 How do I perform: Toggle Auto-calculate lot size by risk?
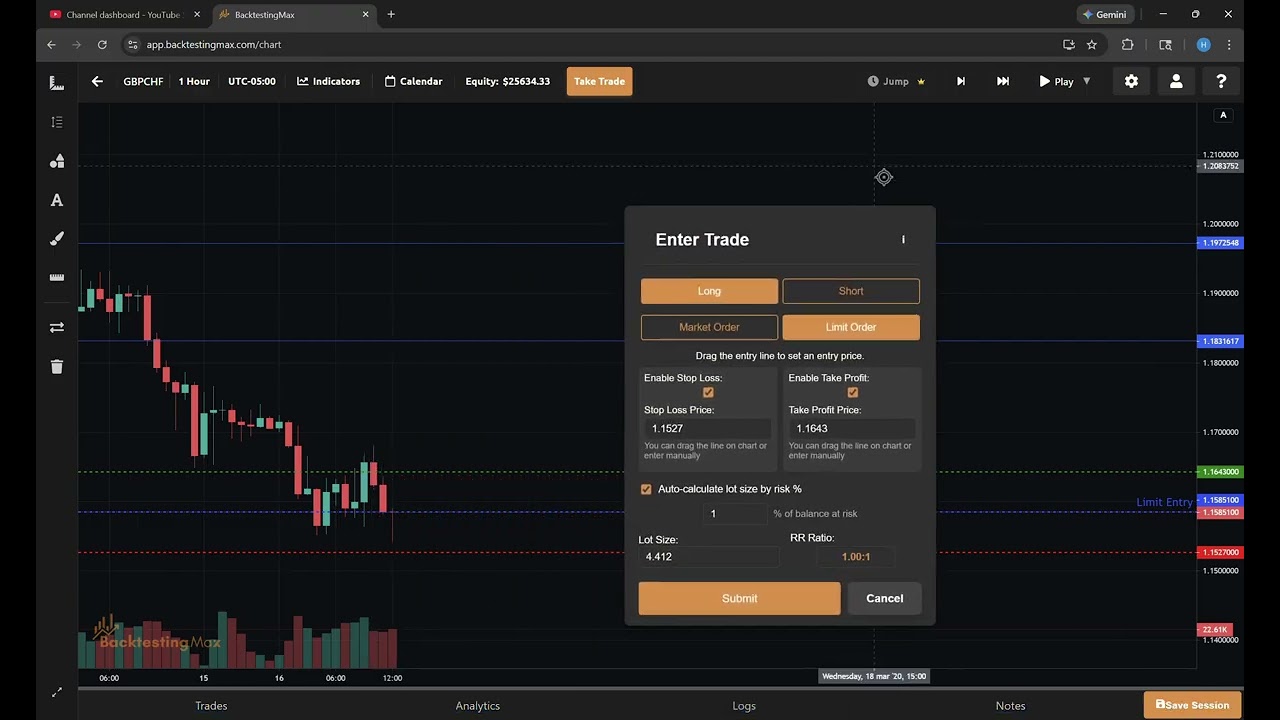tap(646, 489)
